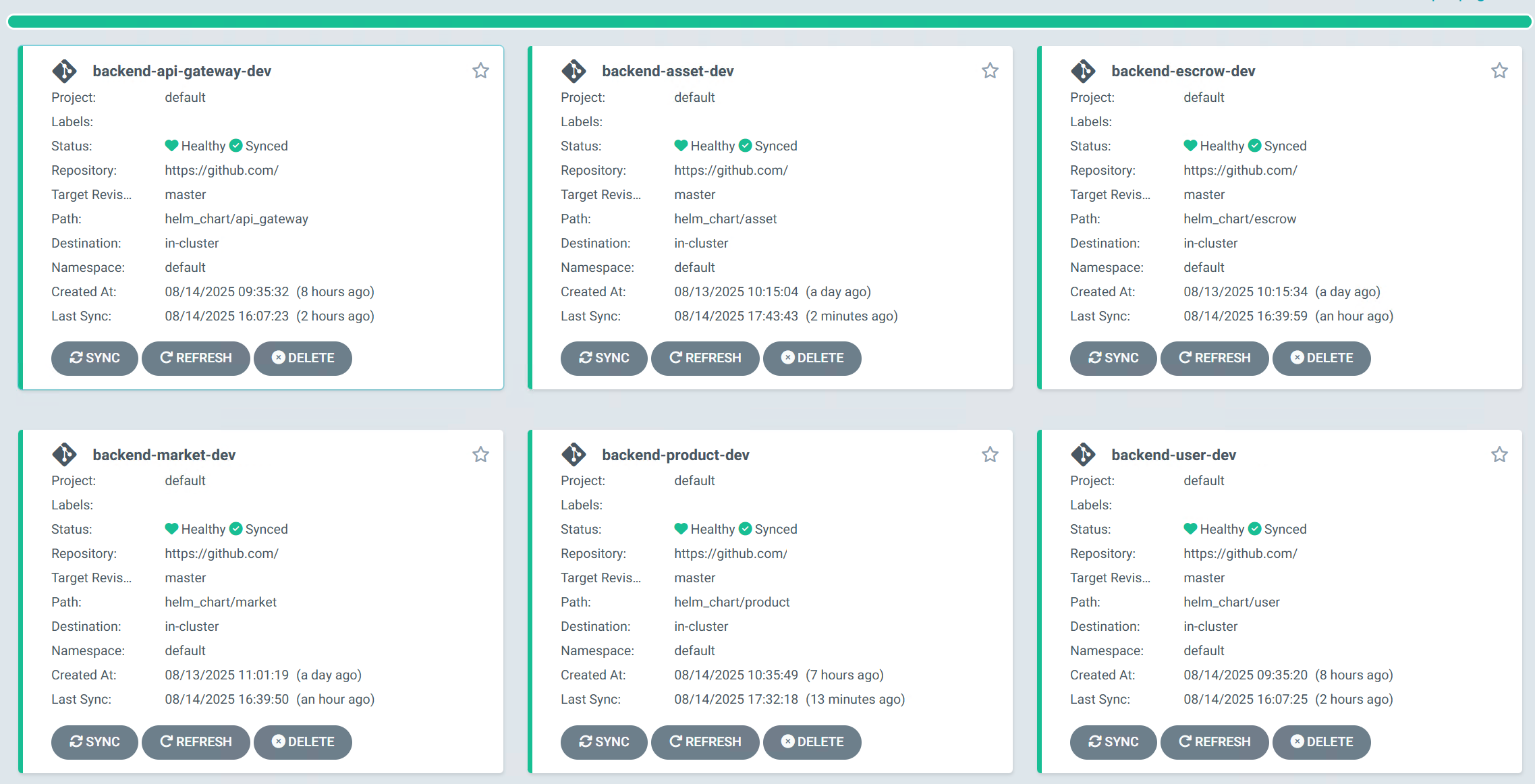Click the git icon of backend-asset-dev
This screenshot has width=1535, height=784.
(574, 71)
